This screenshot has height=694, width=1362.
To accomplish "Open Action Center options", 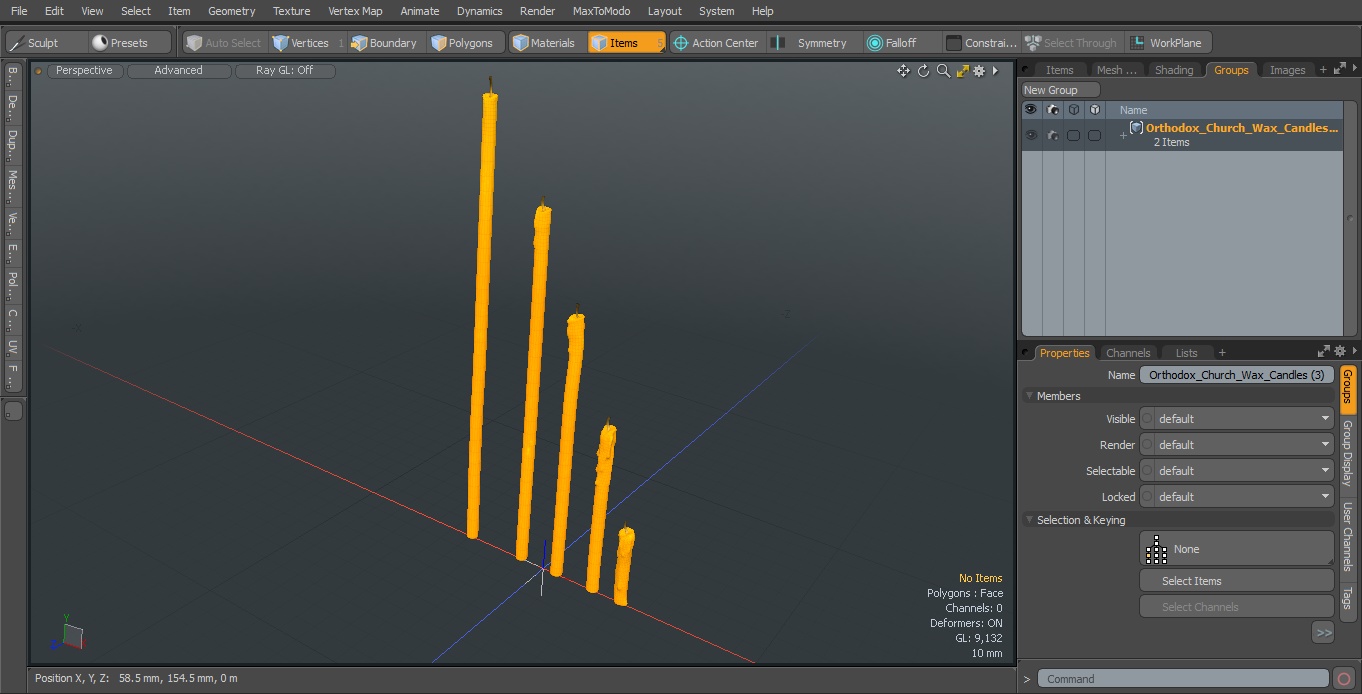I will point(717,43).
